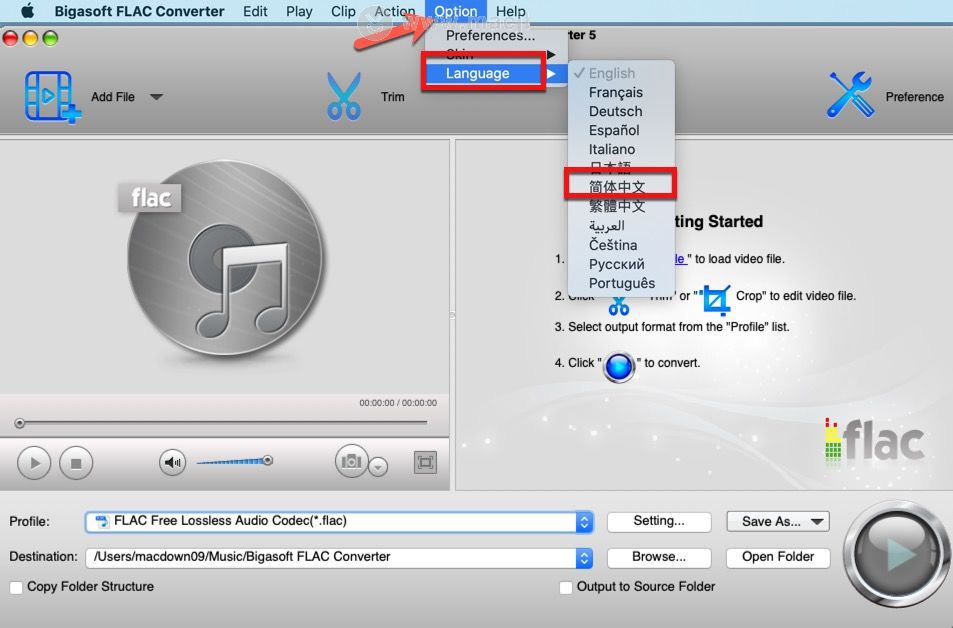Click the Crop icon in Getting Started
Image resolution: width=953 pixels, height=628 pixels.
(x=717, y=300)
